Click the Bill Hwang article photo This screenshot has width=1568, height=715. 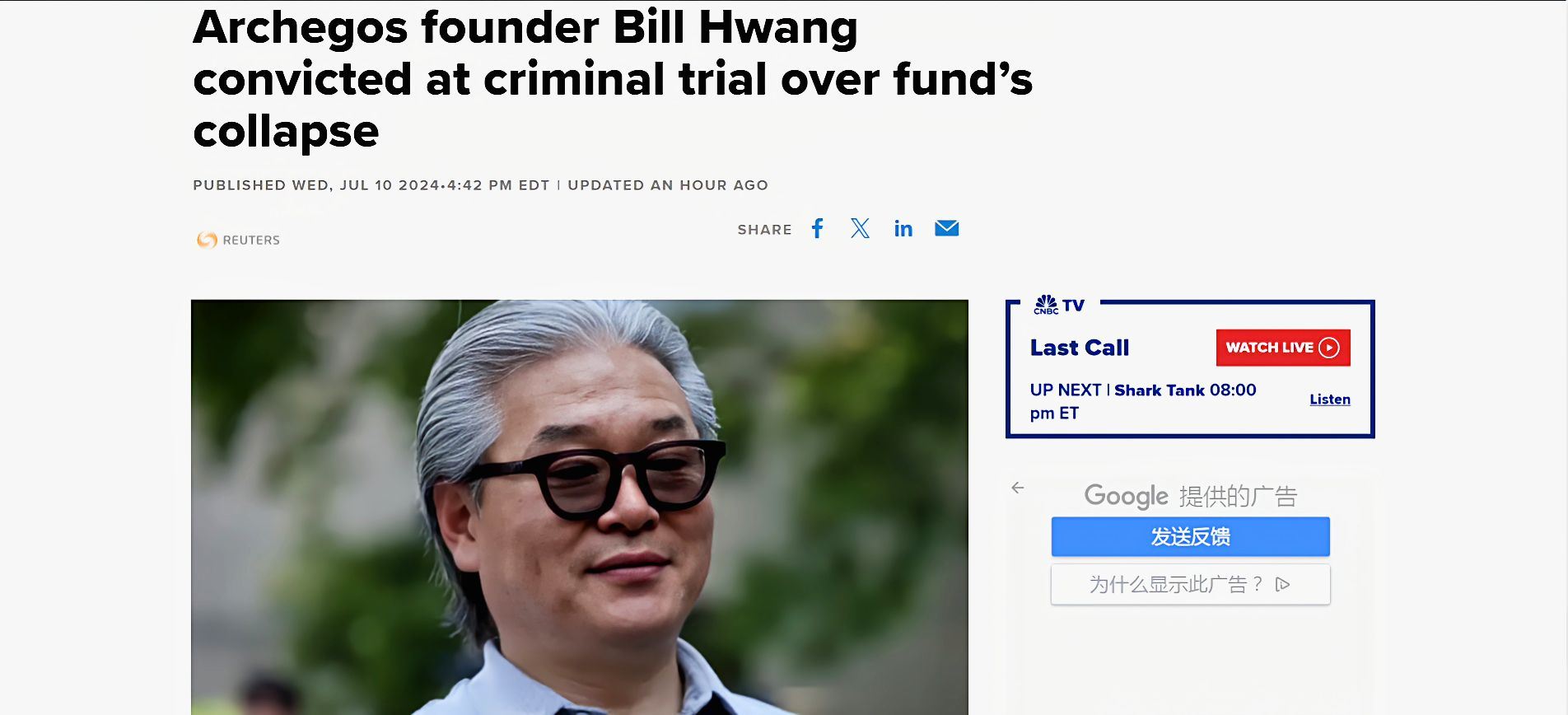(x=580, y=507)
